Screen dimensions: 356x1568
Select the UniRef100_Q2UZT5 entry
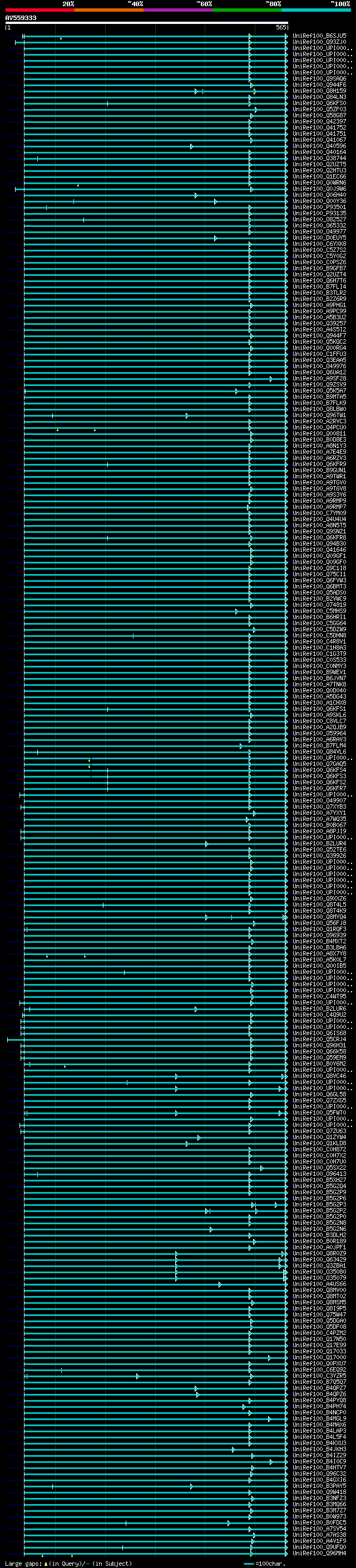(319, 164)
